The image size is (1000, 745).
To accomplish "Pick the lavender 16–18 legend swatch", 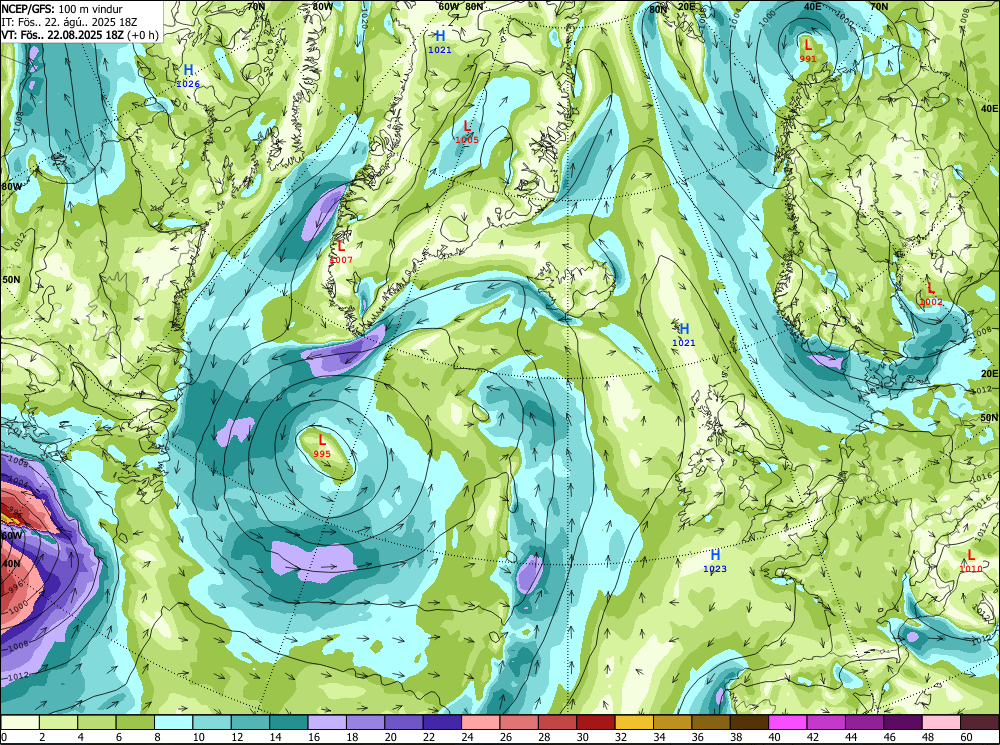I will (x=327, y=722).
